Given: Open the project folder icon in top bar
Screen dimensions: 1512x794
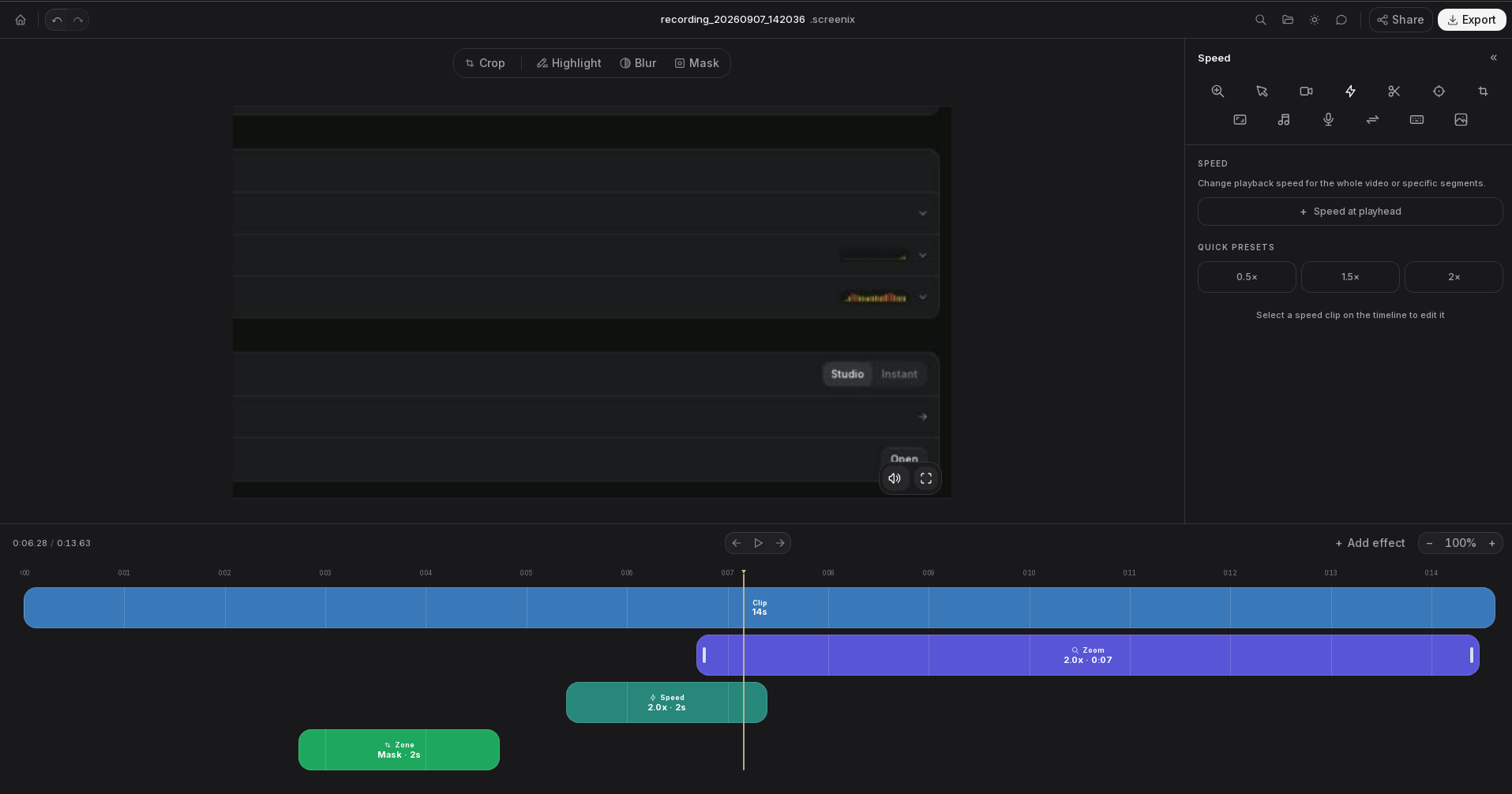Looking at the screenshot, I should (x=1288, y=20).
